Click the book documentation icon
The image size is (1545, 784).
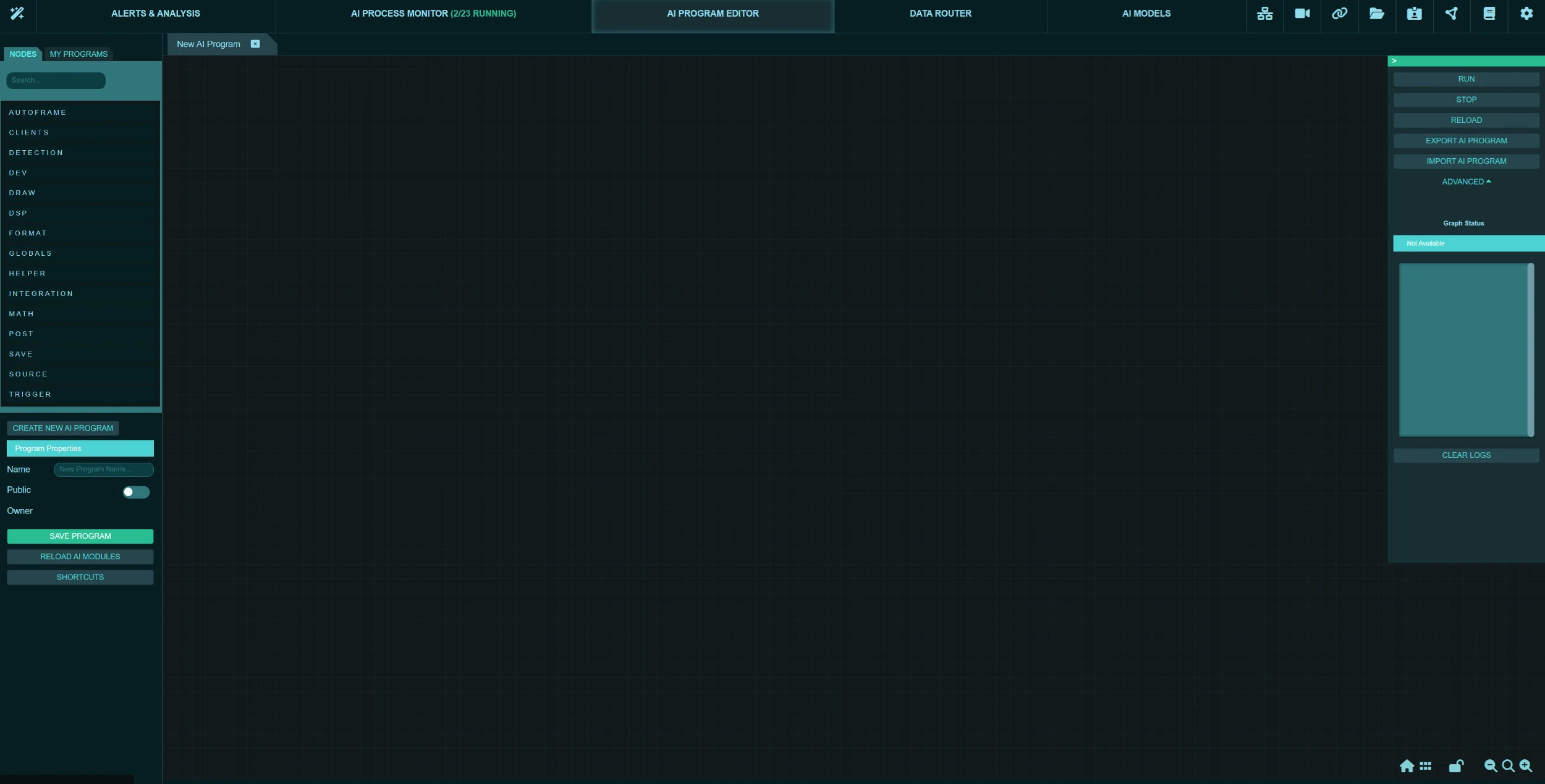click(x=1489, y=14)
